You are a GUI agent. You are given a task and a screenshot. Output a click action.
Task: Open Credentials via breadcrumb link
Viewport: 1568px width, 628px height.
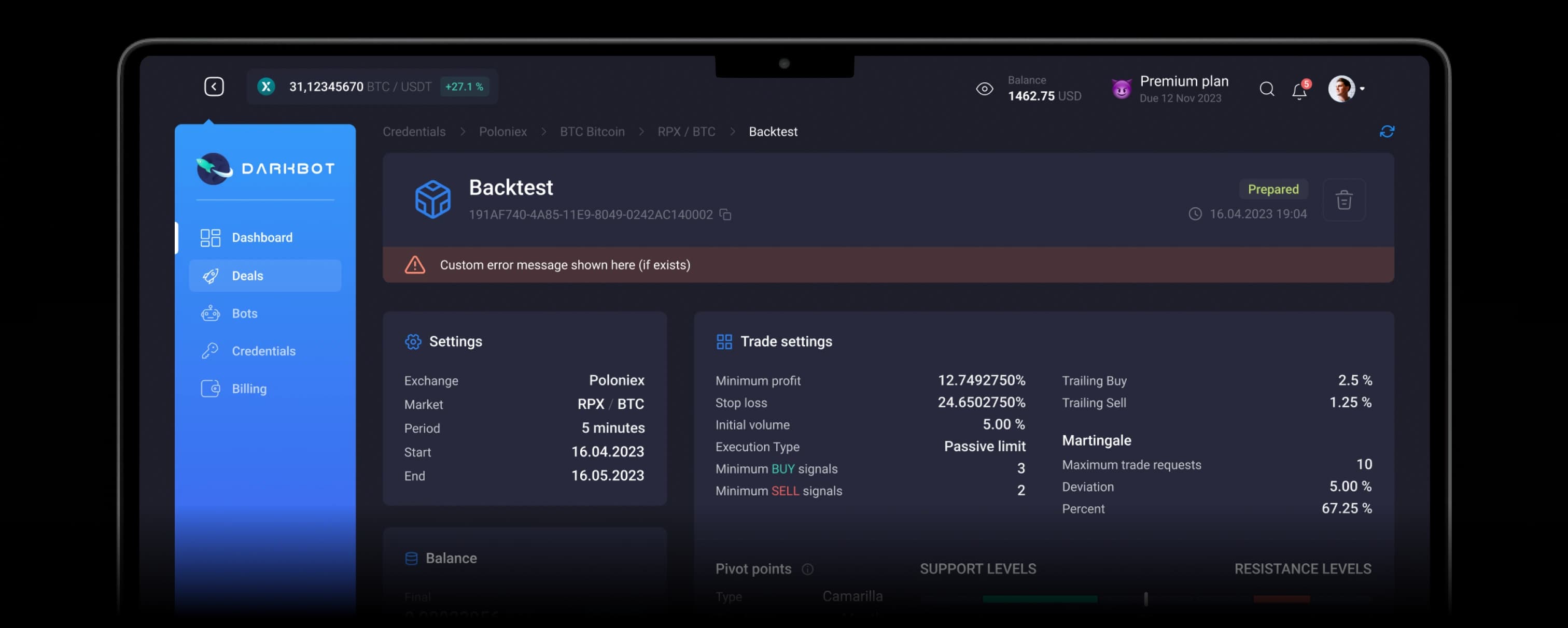[x=414, y=132]
